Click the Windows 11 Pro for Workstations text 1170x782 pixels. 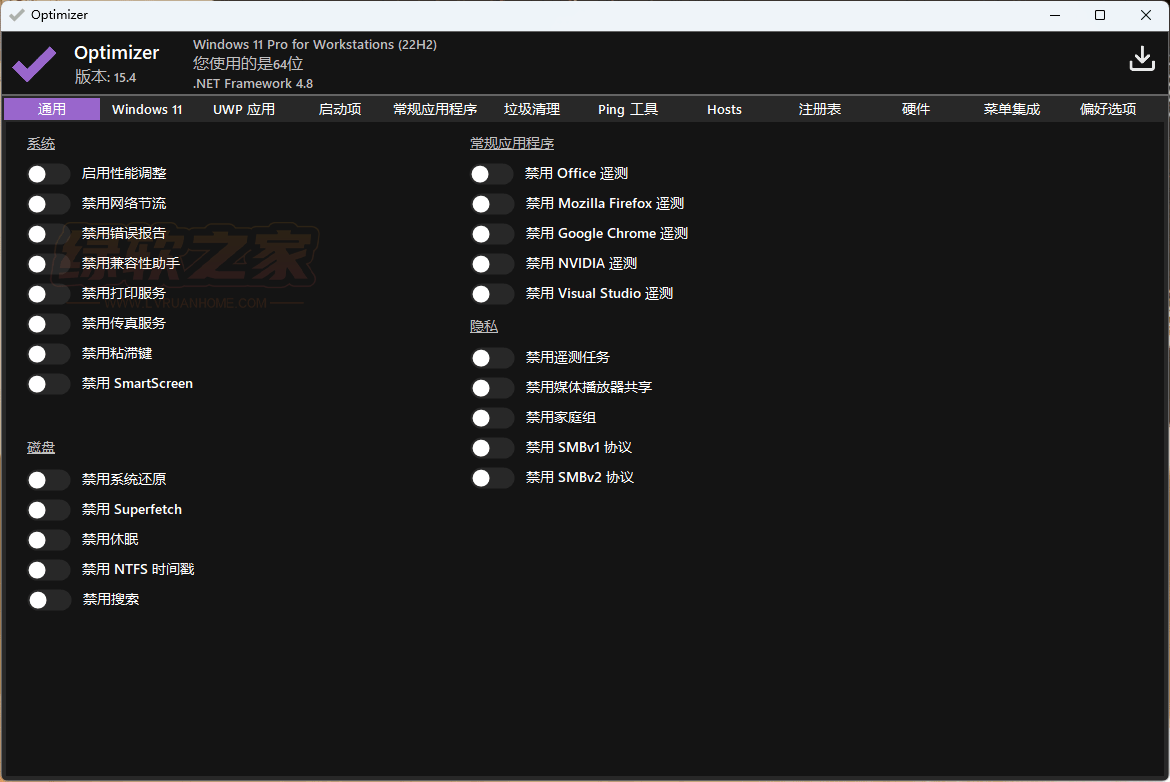click(315, 44)
